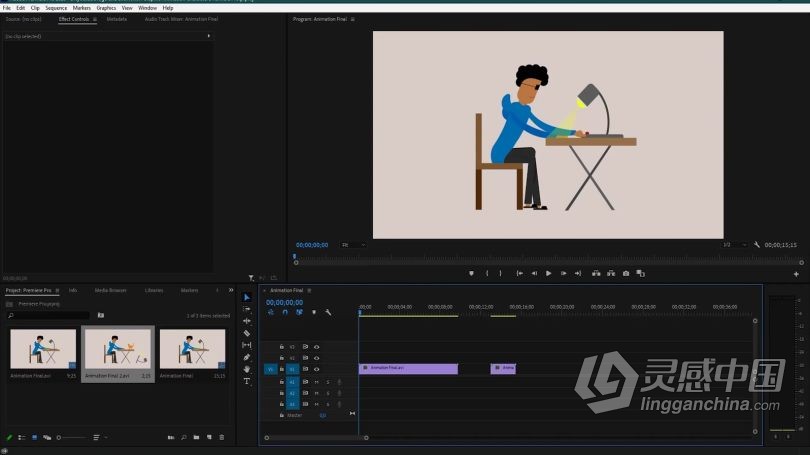This screenshot has width=810, height=455.
Task: Open the timeline wrench settings icon
Action: point(328,312)
